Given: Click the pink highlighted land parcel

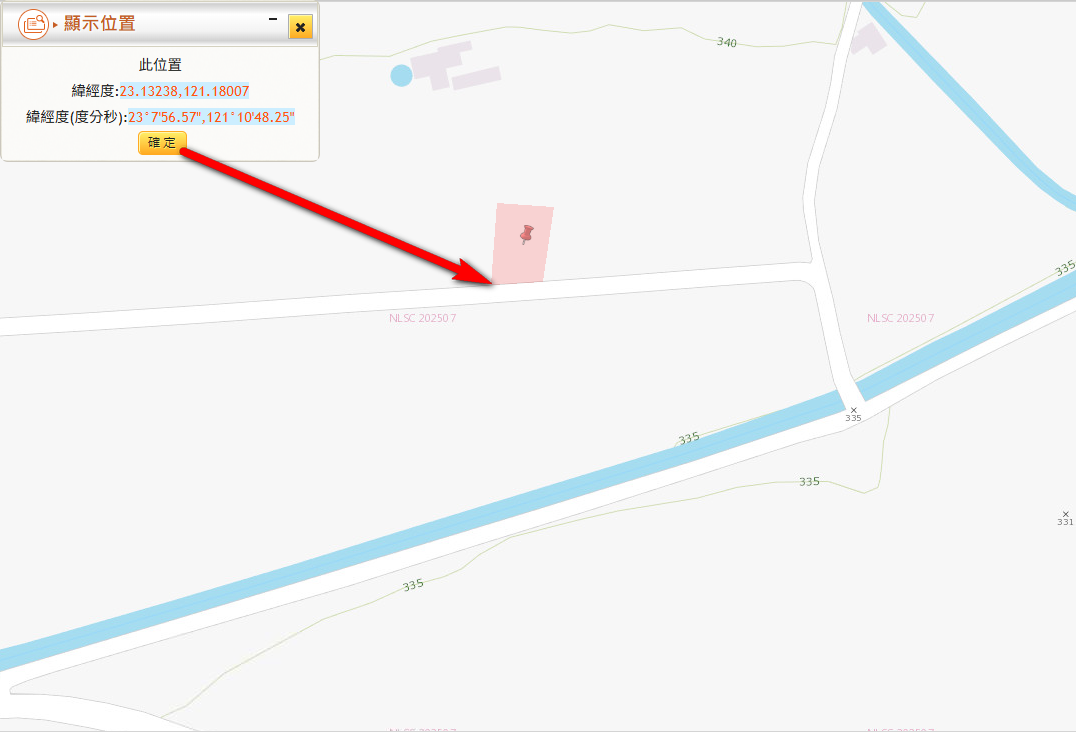Looking at the screenshot, I should tap(522, 244).
